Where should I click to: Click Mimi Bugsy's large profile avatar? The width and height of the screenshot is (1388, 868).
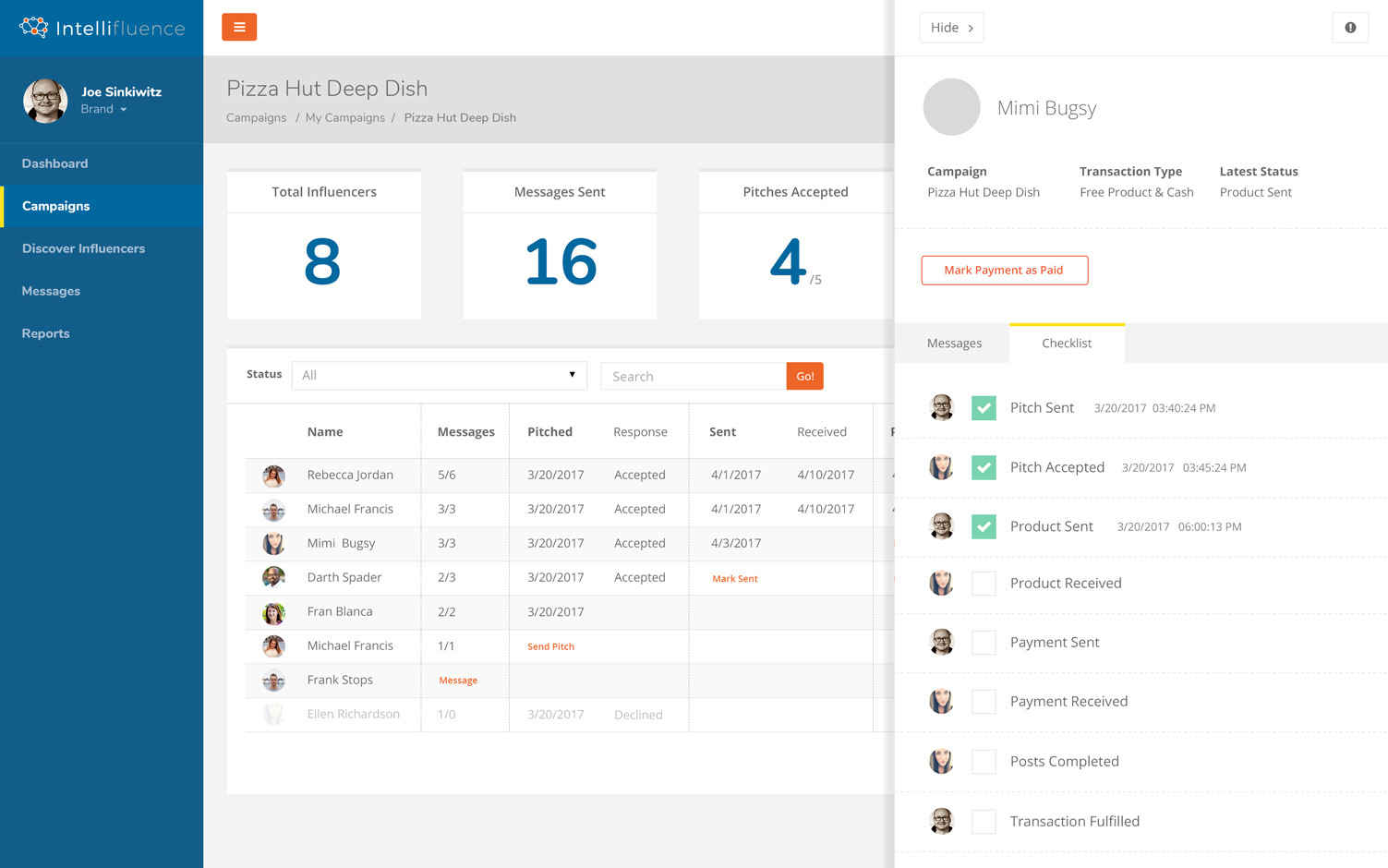pos(951,107)
